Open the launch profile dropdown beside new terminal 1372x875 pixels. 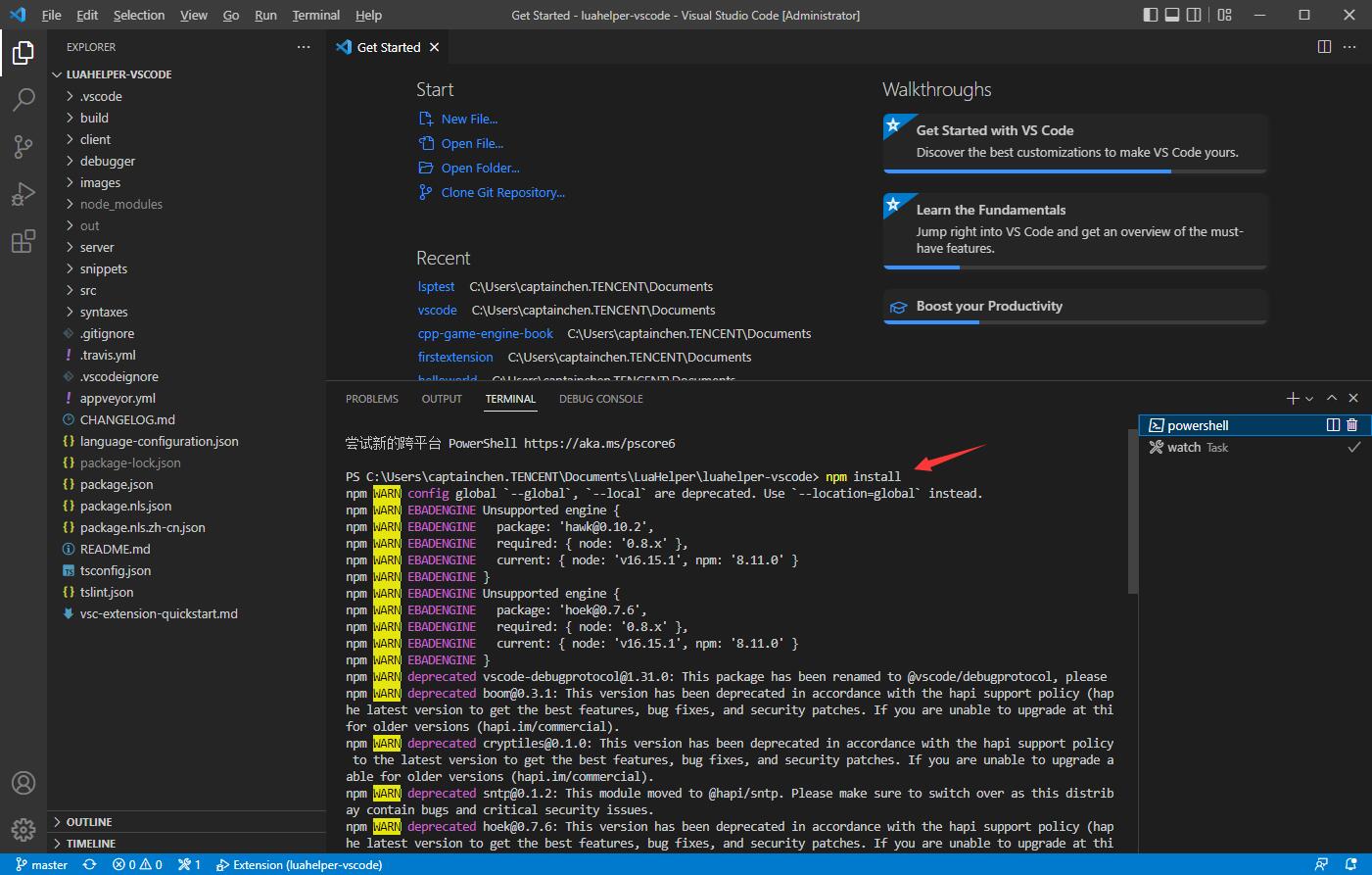[x=1309, y=399]
